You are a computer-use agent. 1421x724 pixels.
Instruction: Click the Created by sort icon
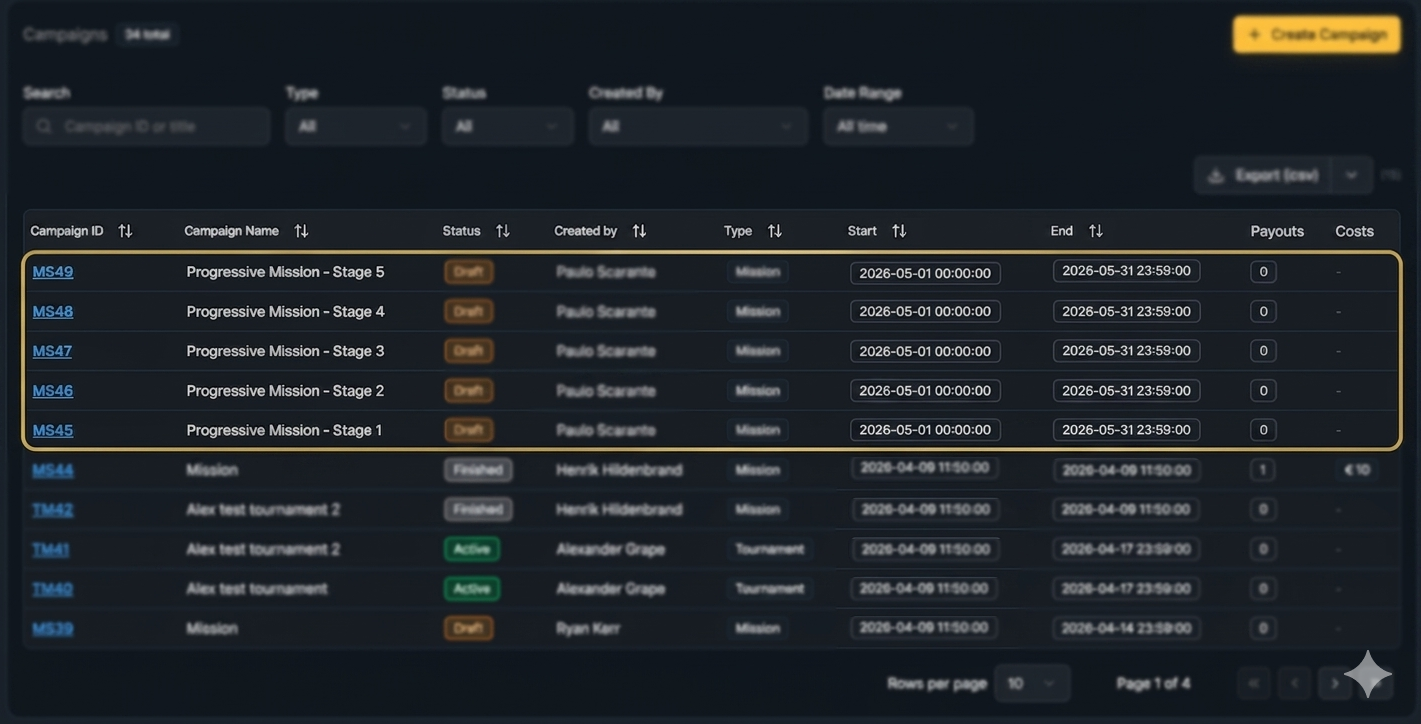coord(639,231)
